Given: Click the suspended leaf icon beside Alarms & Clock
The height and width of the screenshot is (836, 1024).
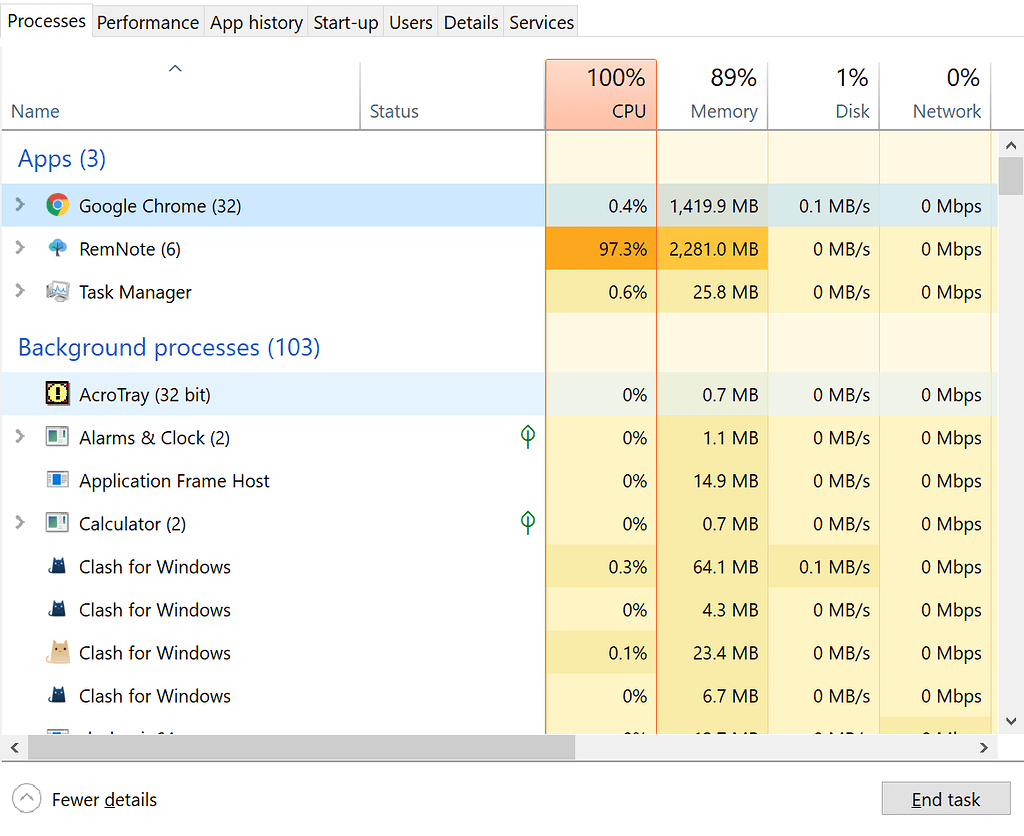Looking at the screenshot, I should [x=527, y=437].
